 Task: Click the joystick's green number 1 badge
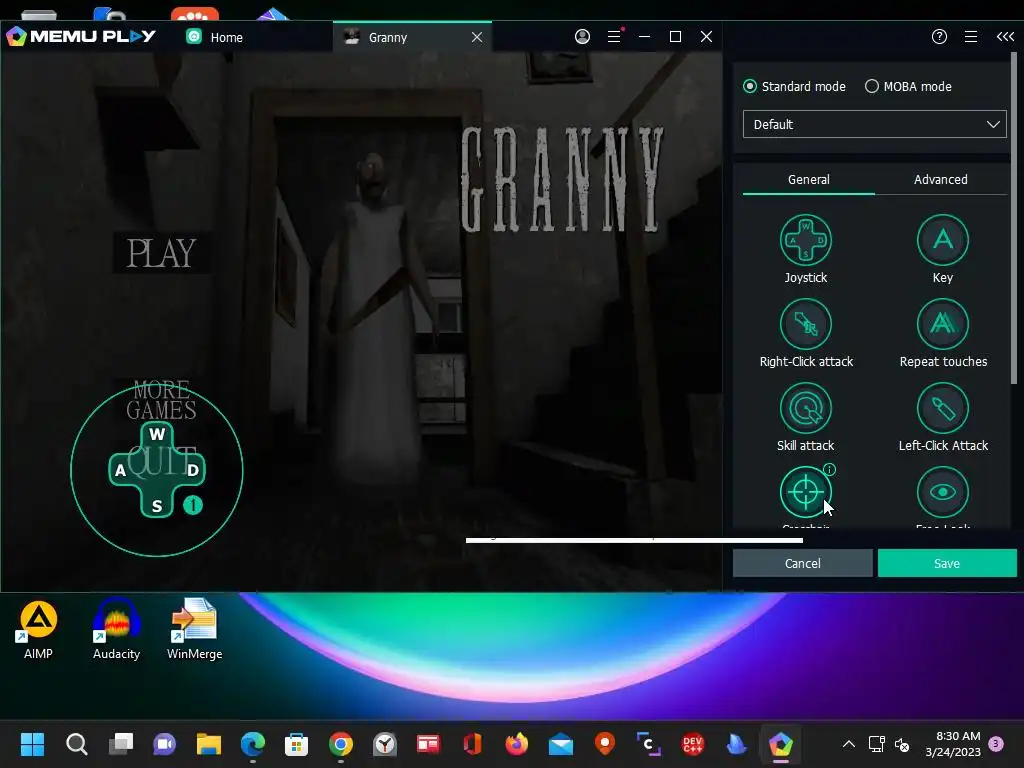click(193, 505)
